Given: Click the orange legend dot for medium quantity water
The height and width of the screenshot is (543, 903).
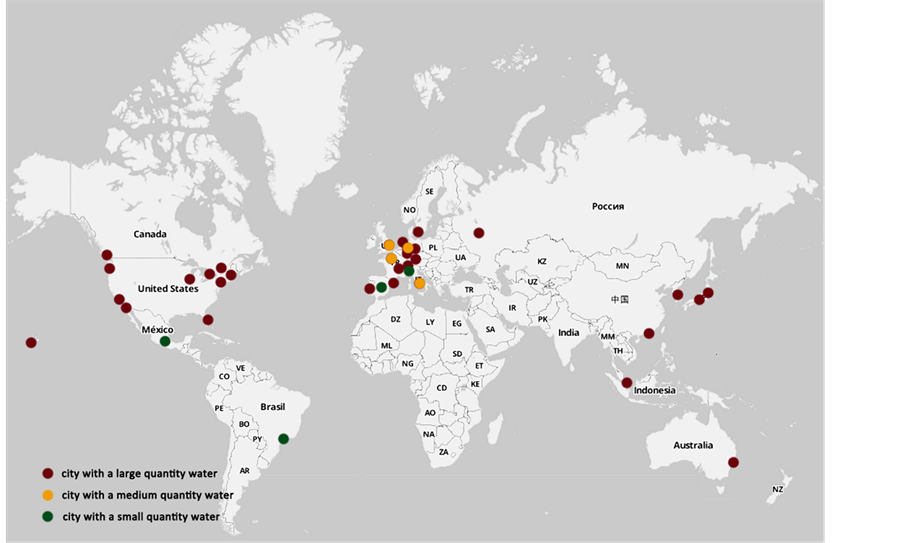Looking at the screenshot, I should (48, 495).
